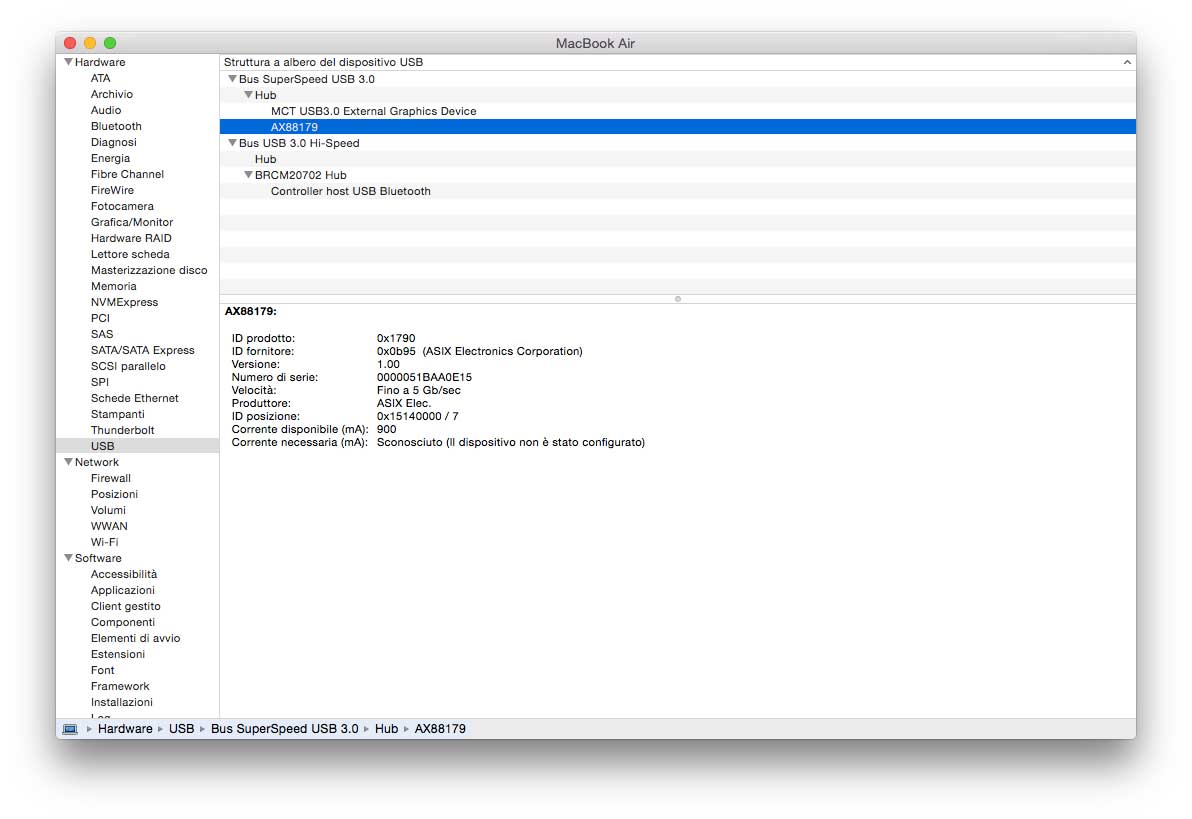
Task: Open the Audio hardware section
Action: (106, 110)
